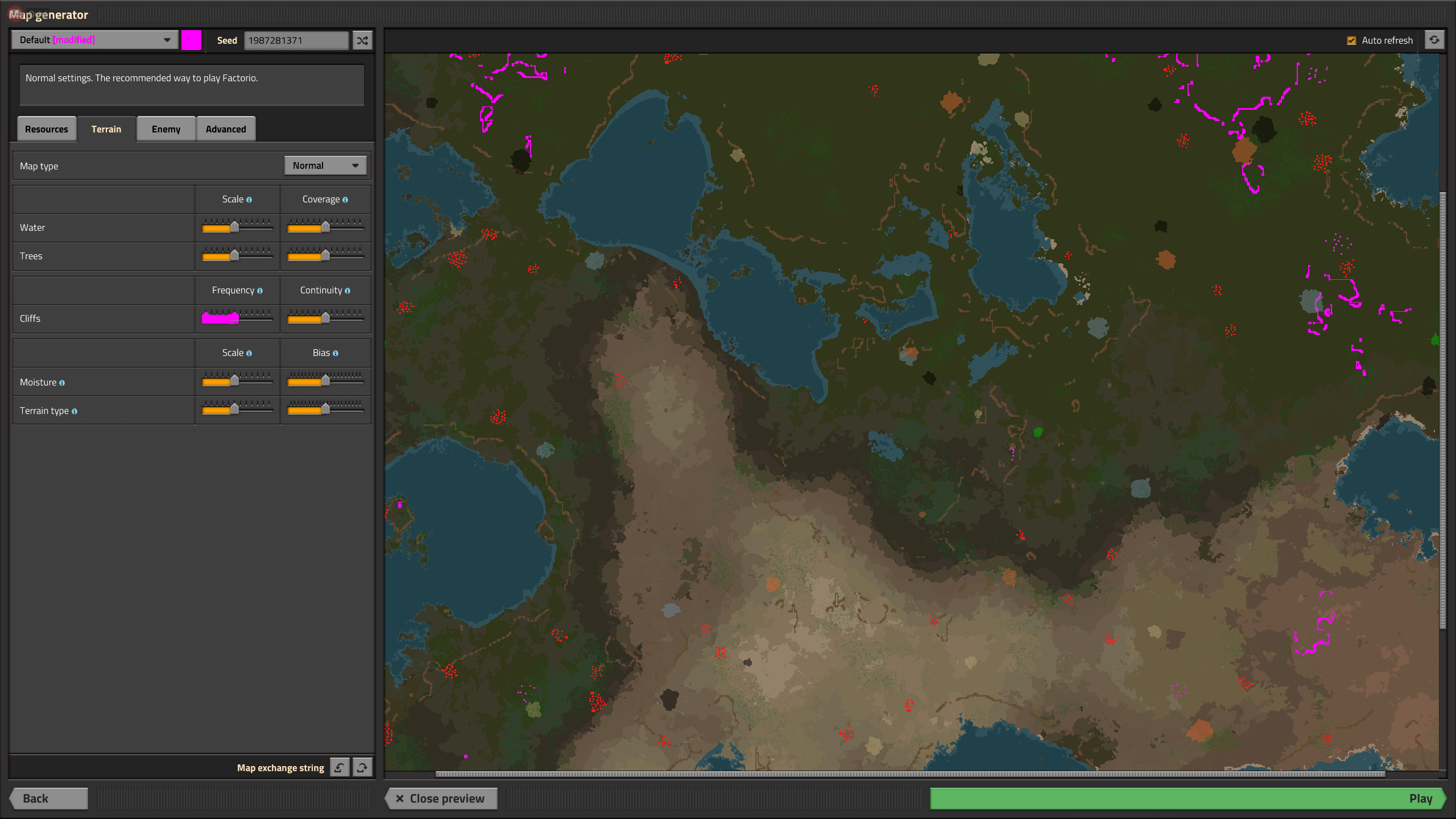
Task: Click the Map generator window title
Action: pos(48,15)
